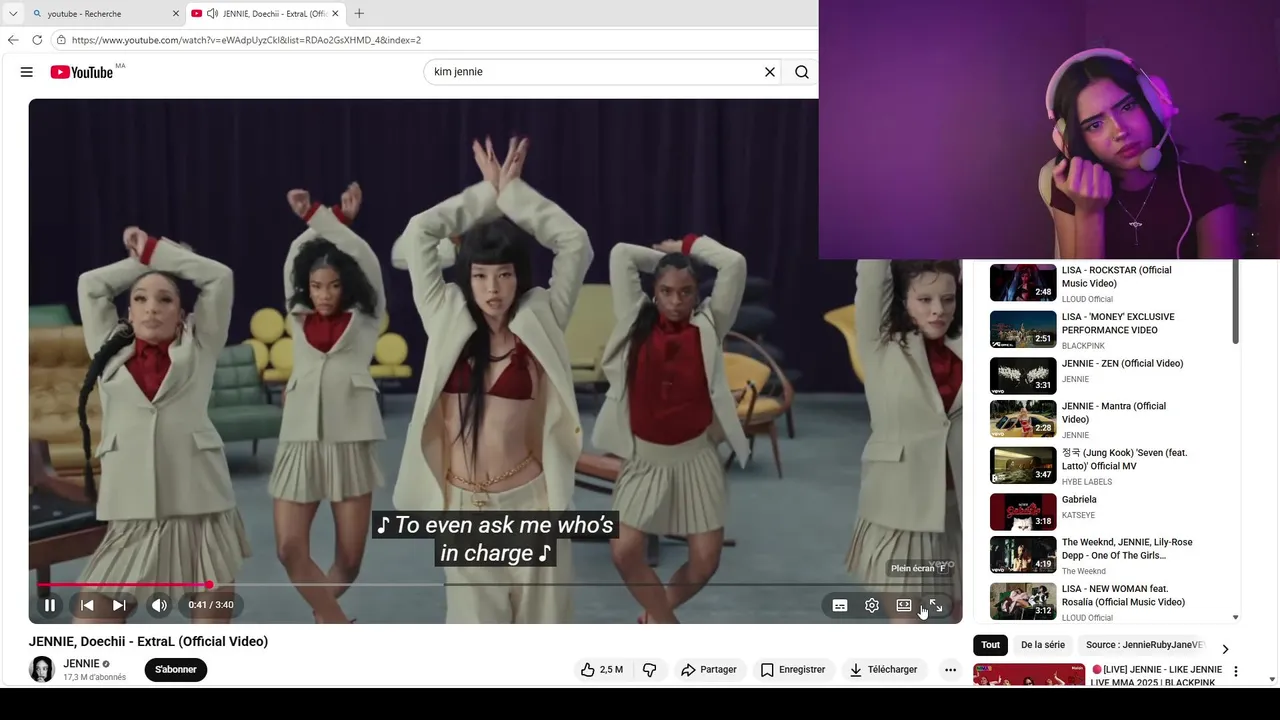
Task: Open JENNIE channel name link
Action: pyautogui.click(x=82, y=664)
